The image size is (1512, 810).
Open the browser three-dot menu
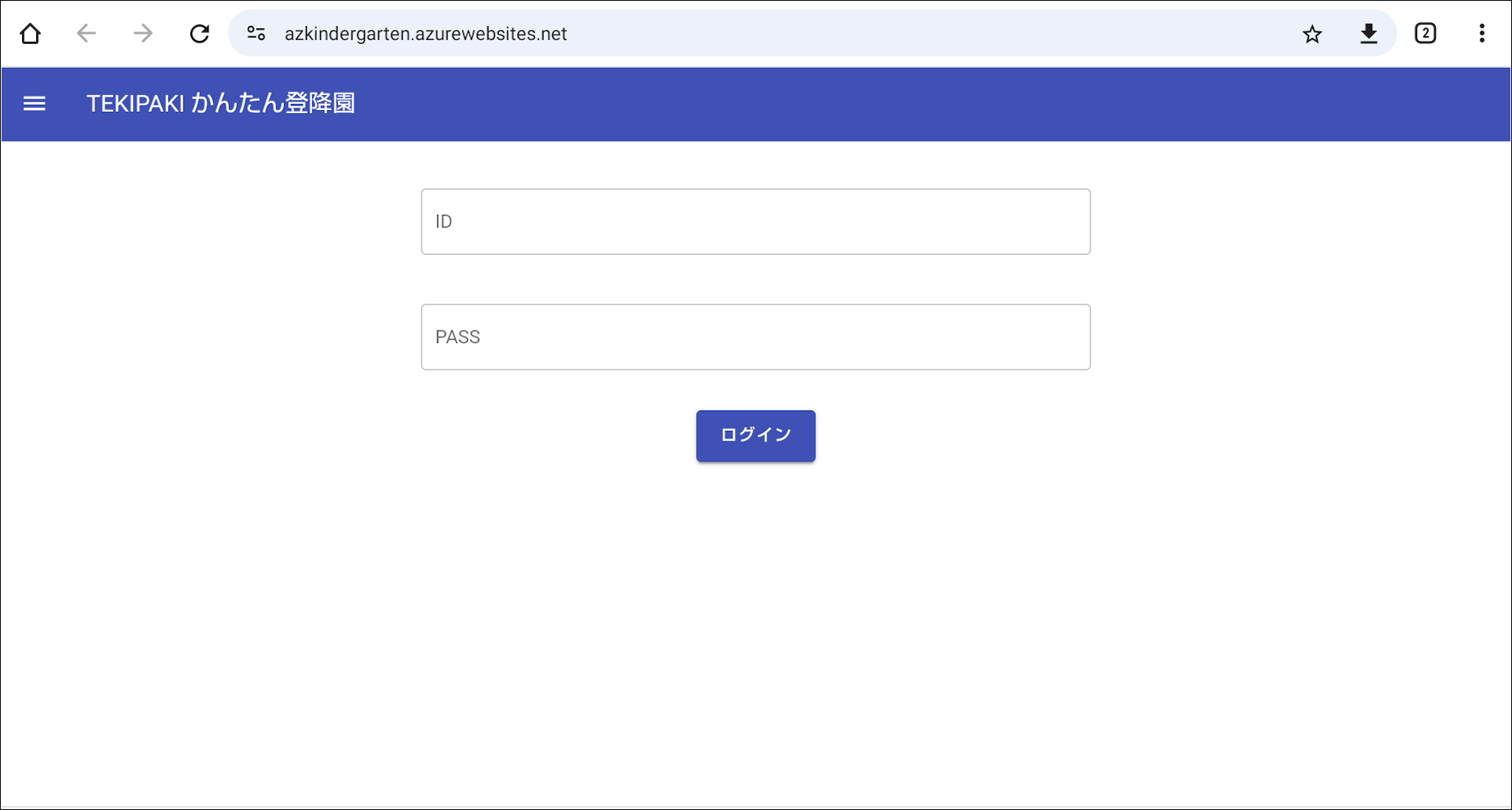coord(1482,34)
